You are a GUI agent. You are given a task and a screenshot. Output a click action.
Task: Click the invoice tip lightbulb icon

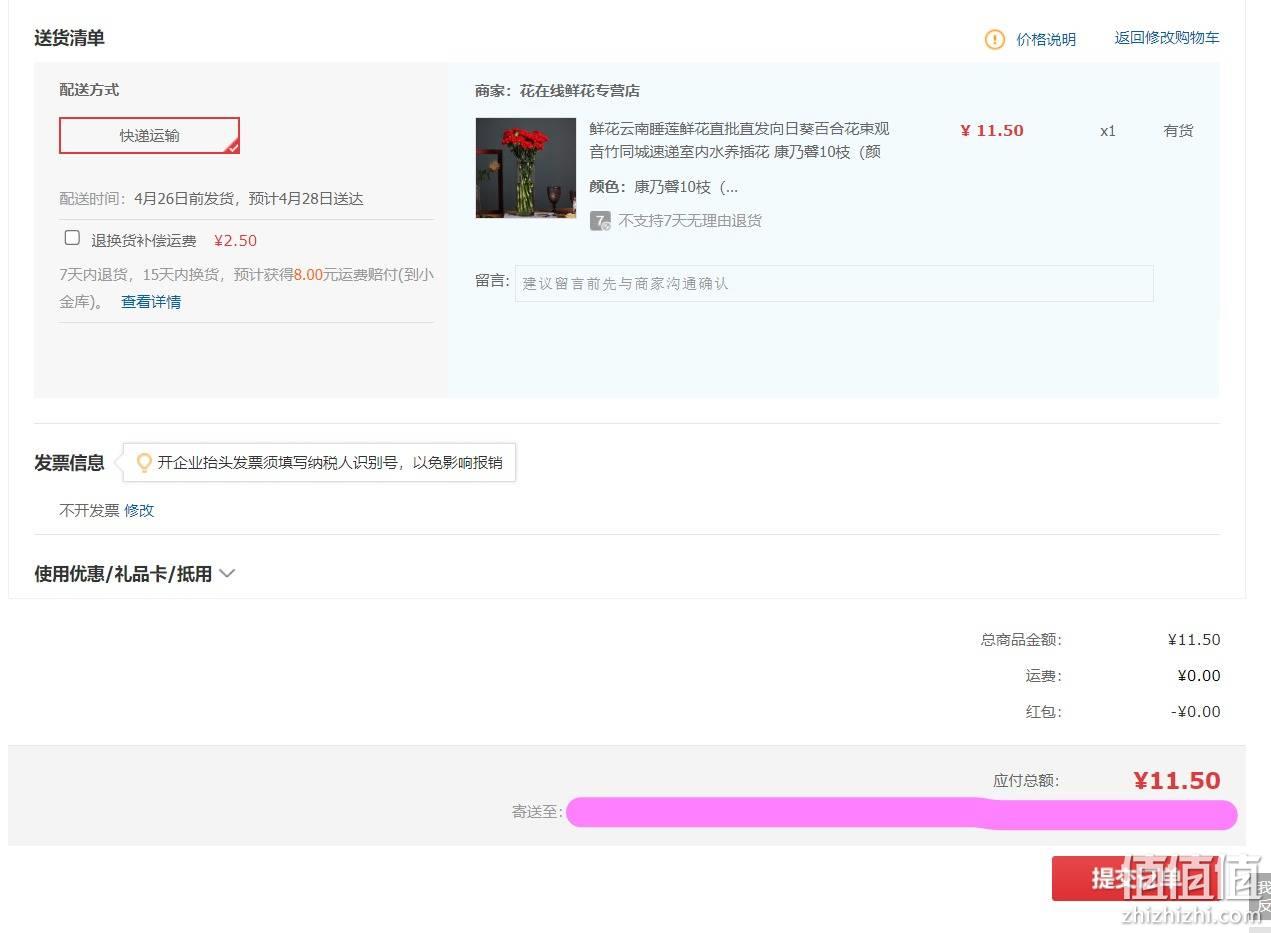pos(144,462)
